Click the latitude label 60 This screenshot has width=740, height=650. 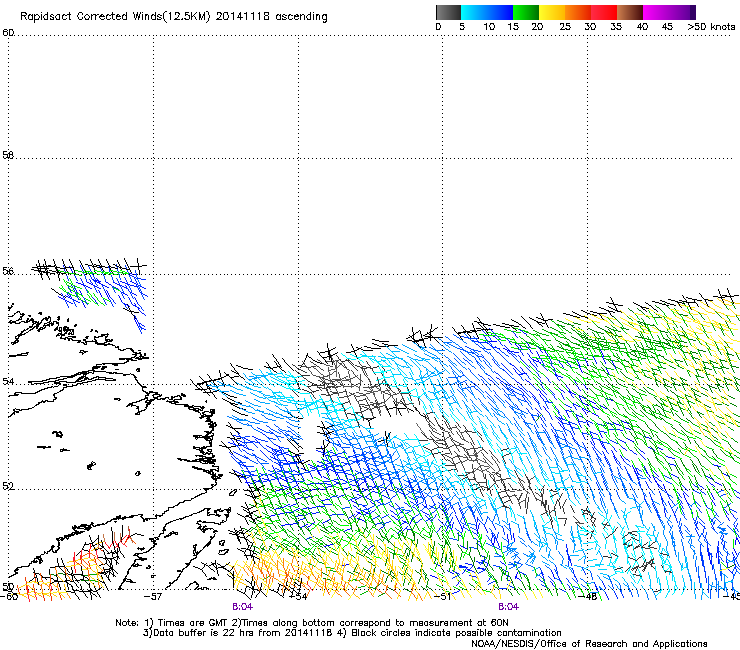[8, 33]
